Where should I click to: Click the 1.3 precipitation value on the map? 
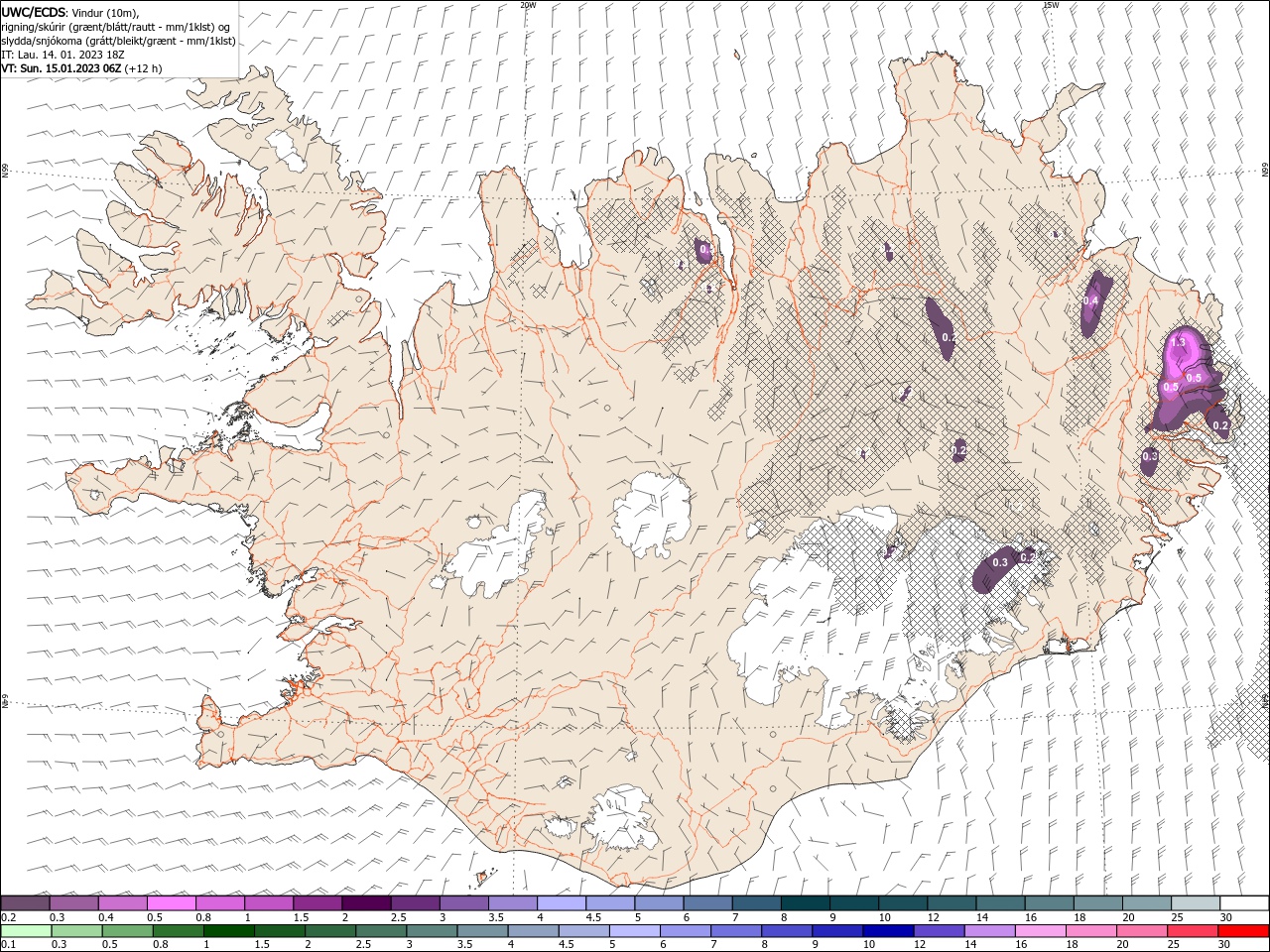(1178, 342)
